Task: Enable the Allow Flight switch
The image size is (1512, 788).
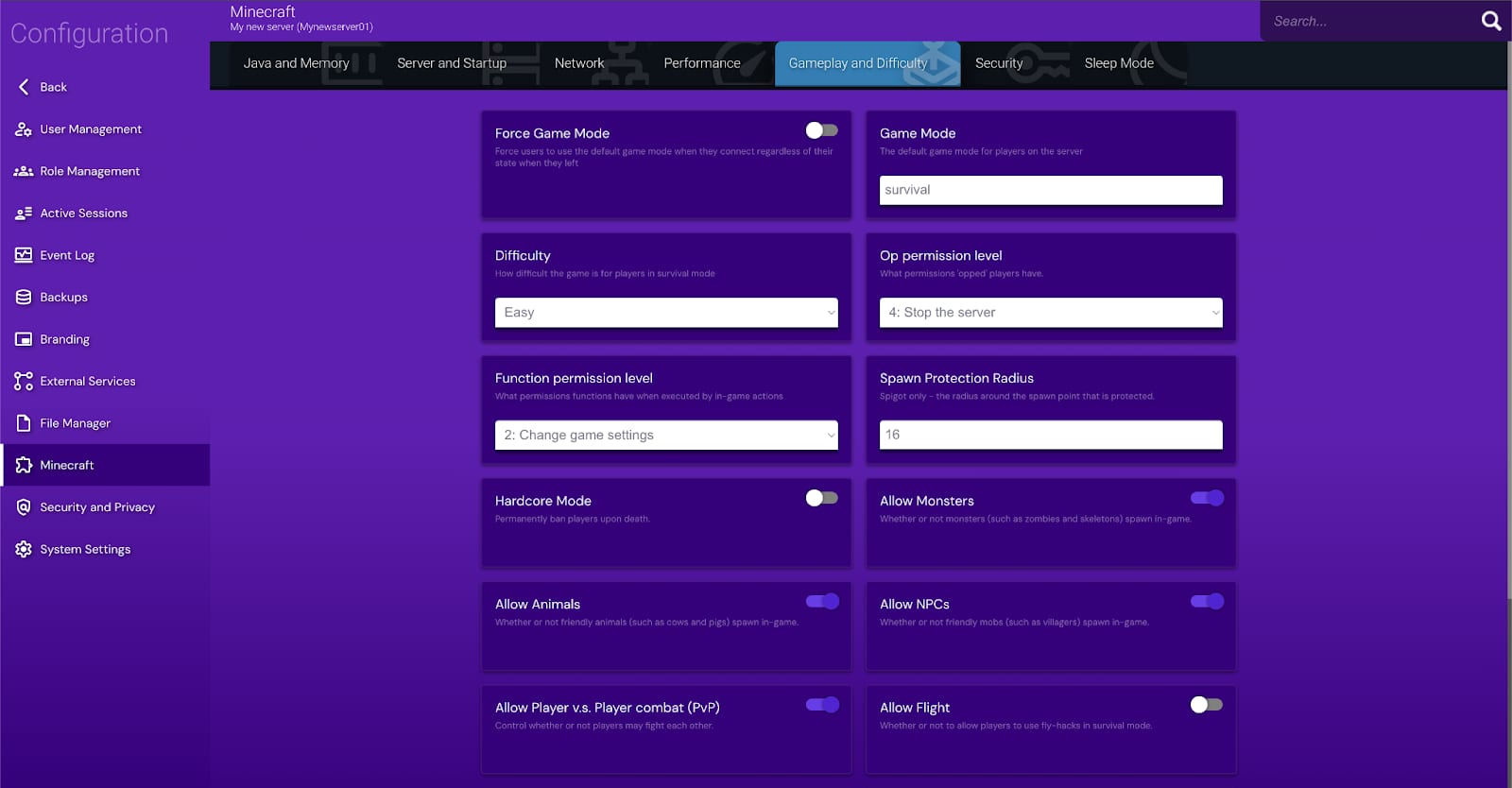Action: 1207,705
